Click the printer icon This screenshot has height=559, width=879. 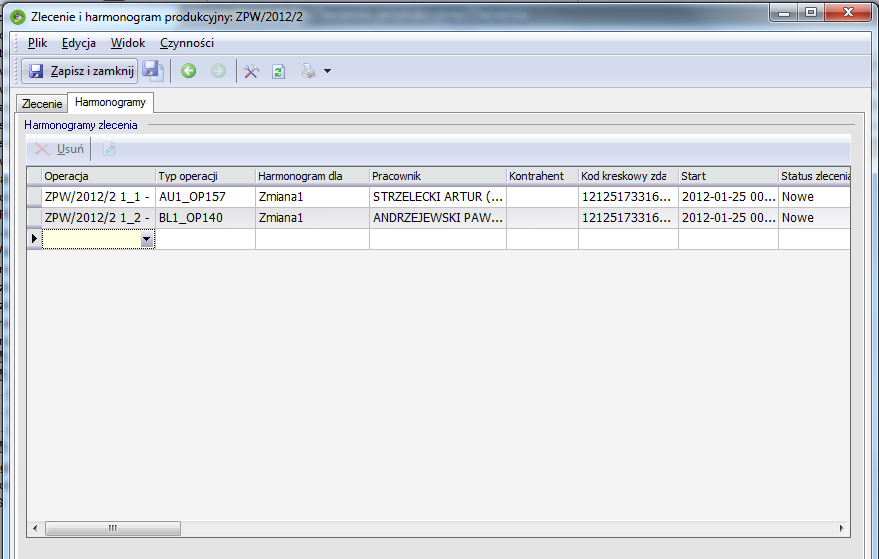(x=308, y=71)
